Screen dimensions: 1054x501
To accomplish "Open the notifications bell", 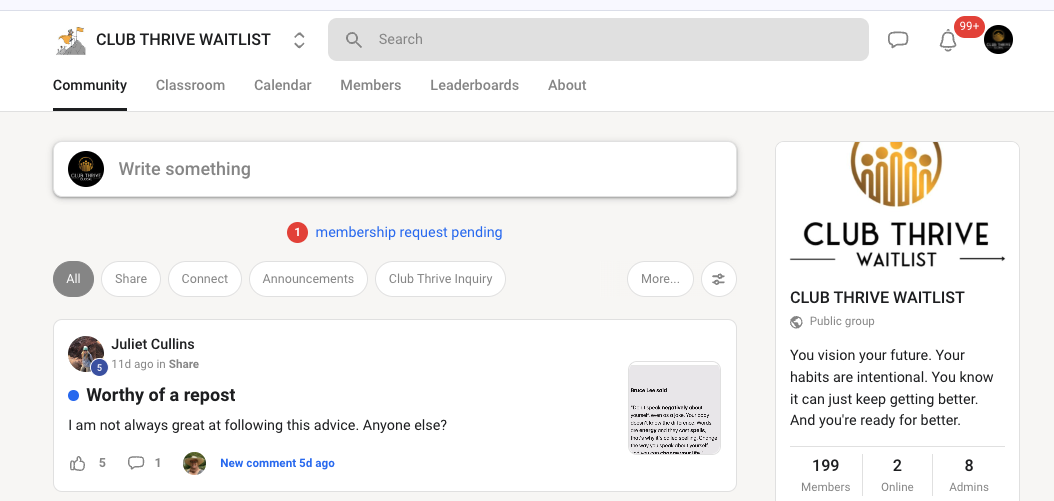I will 947,41.
